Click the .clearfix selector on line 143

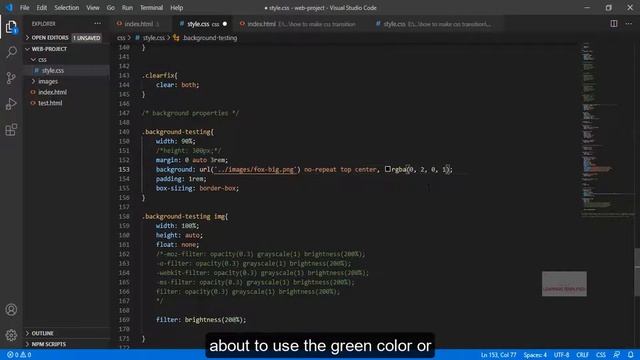[x=160, y=76]
